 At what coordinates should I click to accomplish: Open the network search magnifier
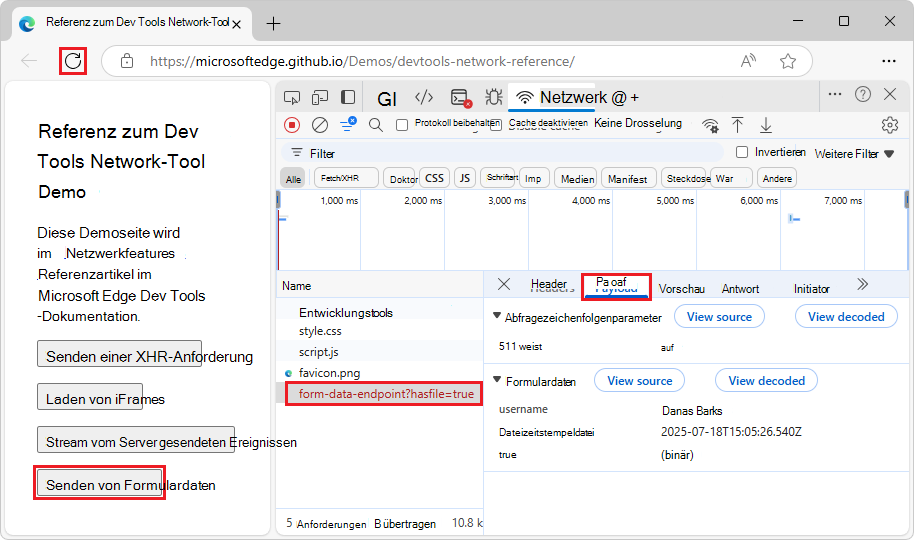click(376, 125)
